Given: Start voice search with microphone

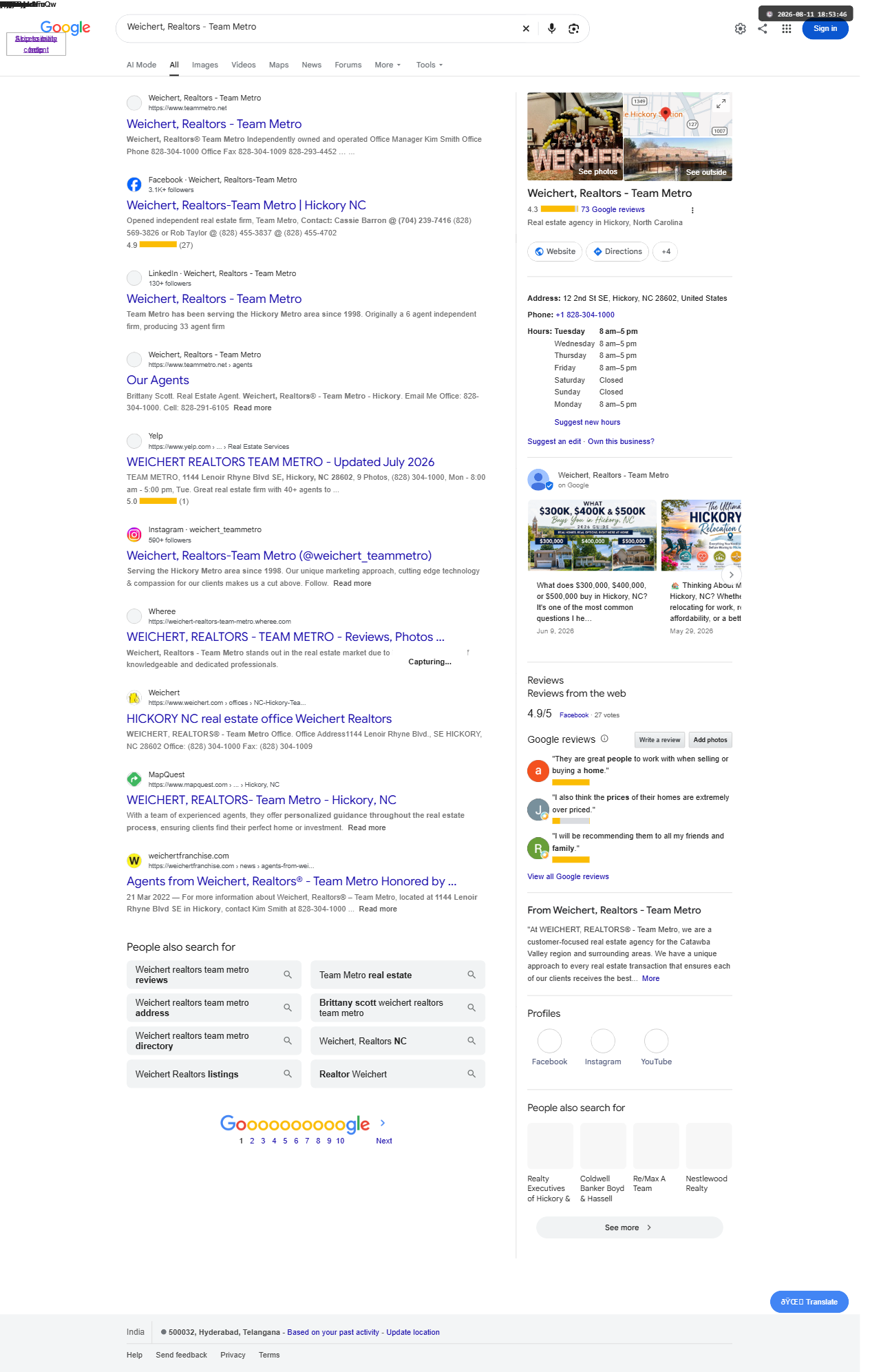Looking at the screenshot, I should tap(551, 28).
